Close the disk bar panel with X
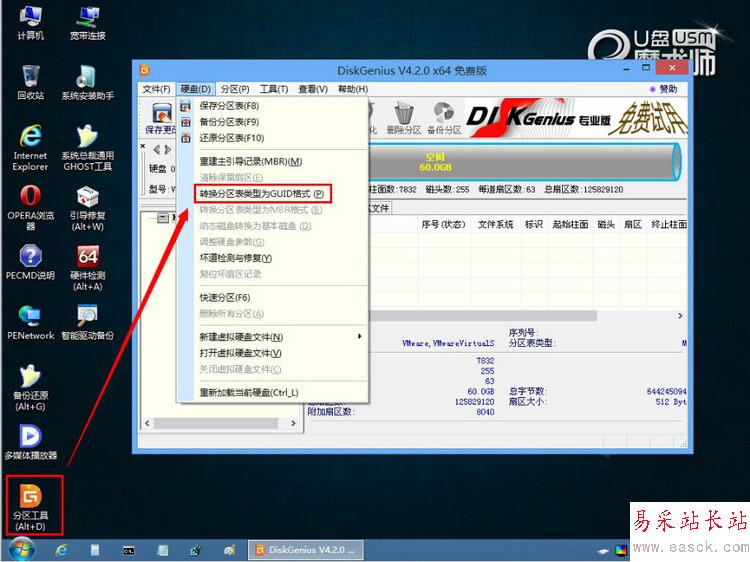This screenshot has width=750, height=562. 143,146
